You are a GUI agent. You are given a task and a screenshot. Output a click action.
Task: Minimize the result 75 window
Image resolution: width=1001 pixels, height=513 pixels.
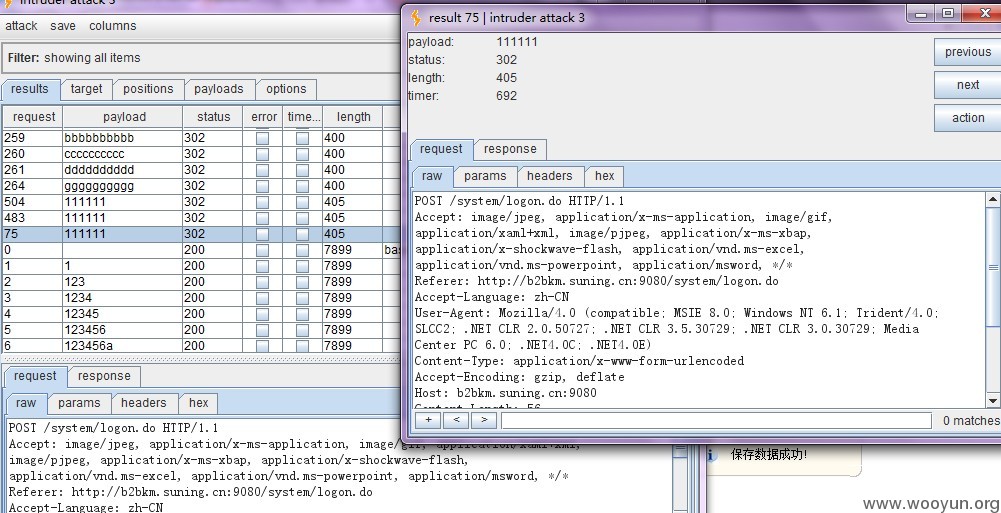click(921, 14)
